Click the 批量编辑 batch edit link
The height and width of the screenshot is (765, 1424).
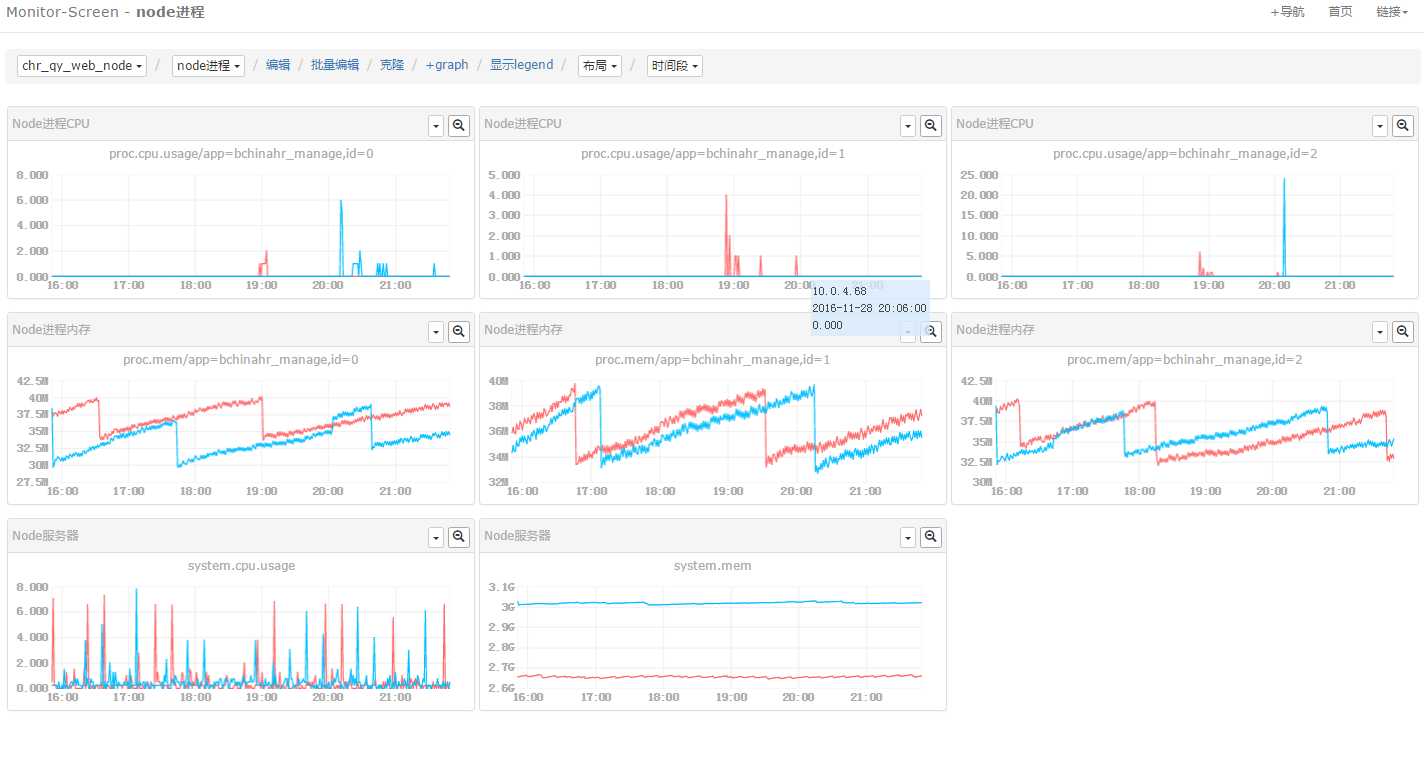pyautogui.click(x=335, y=65)
